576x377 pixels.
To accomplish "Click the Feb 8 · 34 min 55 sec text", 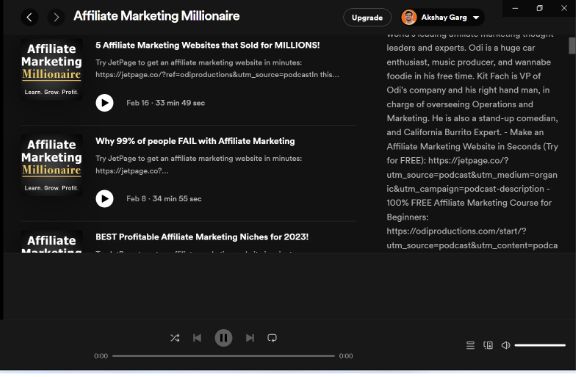I will pos(164,199).
